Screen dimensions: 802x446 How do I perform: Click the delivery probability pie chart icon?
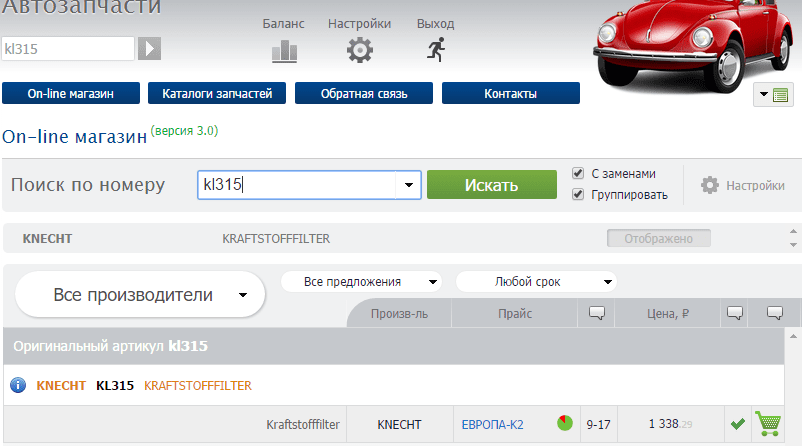click(x=565, y=424)
